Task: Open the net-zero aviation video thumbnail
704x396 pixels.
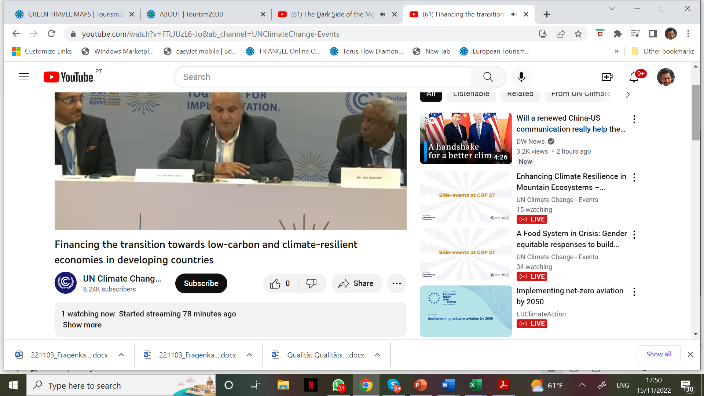Action: pos(466,311)
